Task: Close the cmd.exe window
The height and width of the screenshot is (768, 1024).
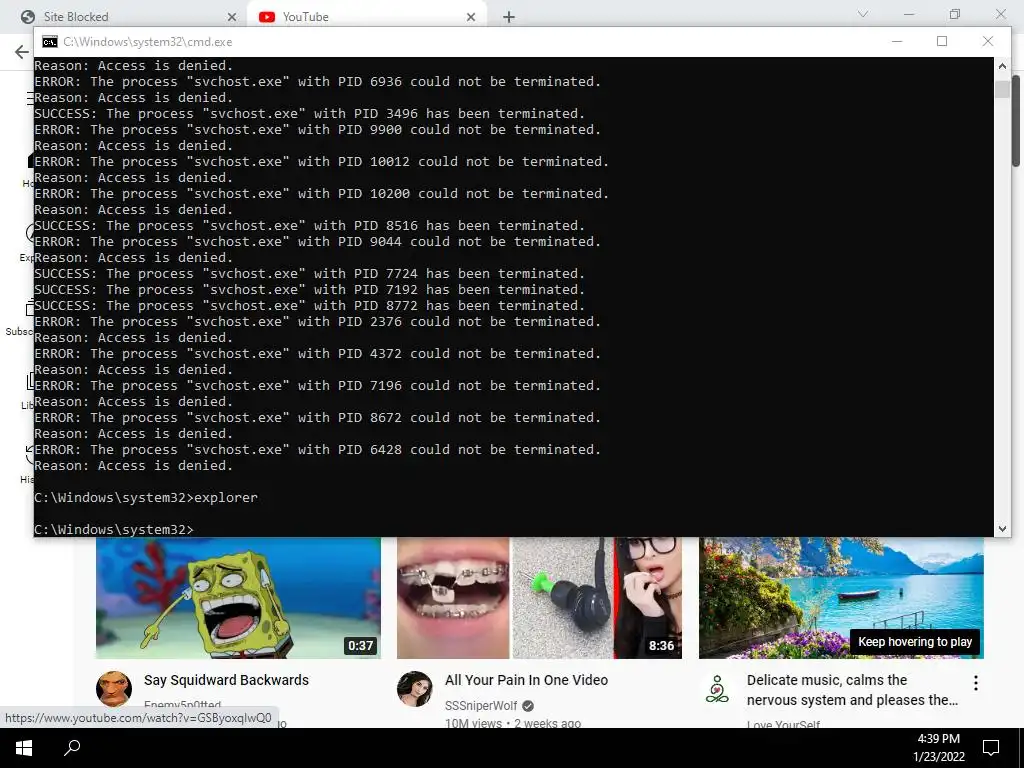Action: (x=987, y=41)
